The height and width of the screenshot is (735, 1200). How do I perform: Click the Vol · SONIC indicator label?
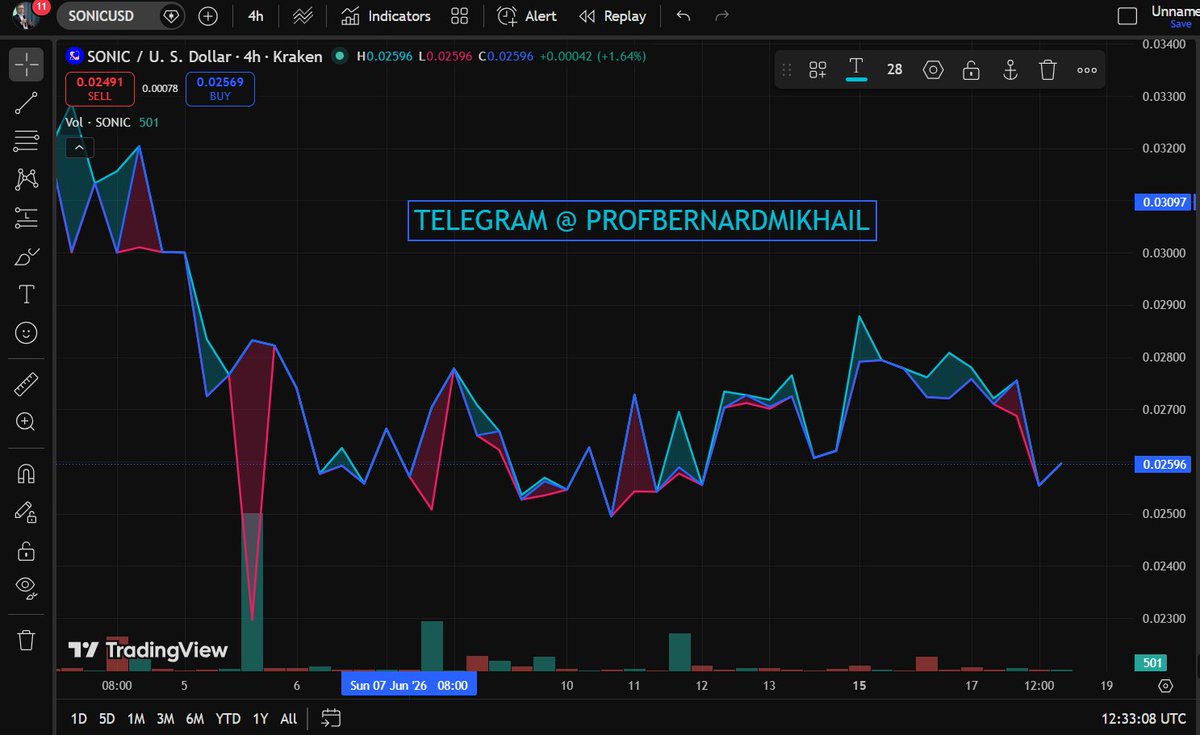(x=98, y=122)
